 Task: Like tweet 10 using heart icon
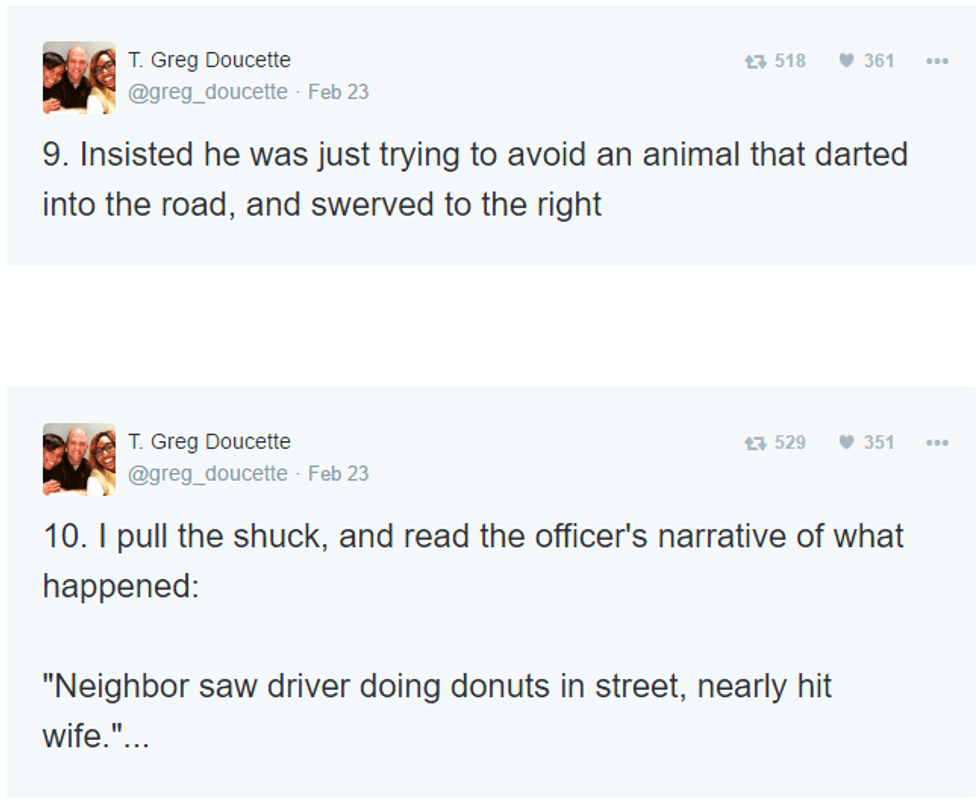tap(847, 443)
